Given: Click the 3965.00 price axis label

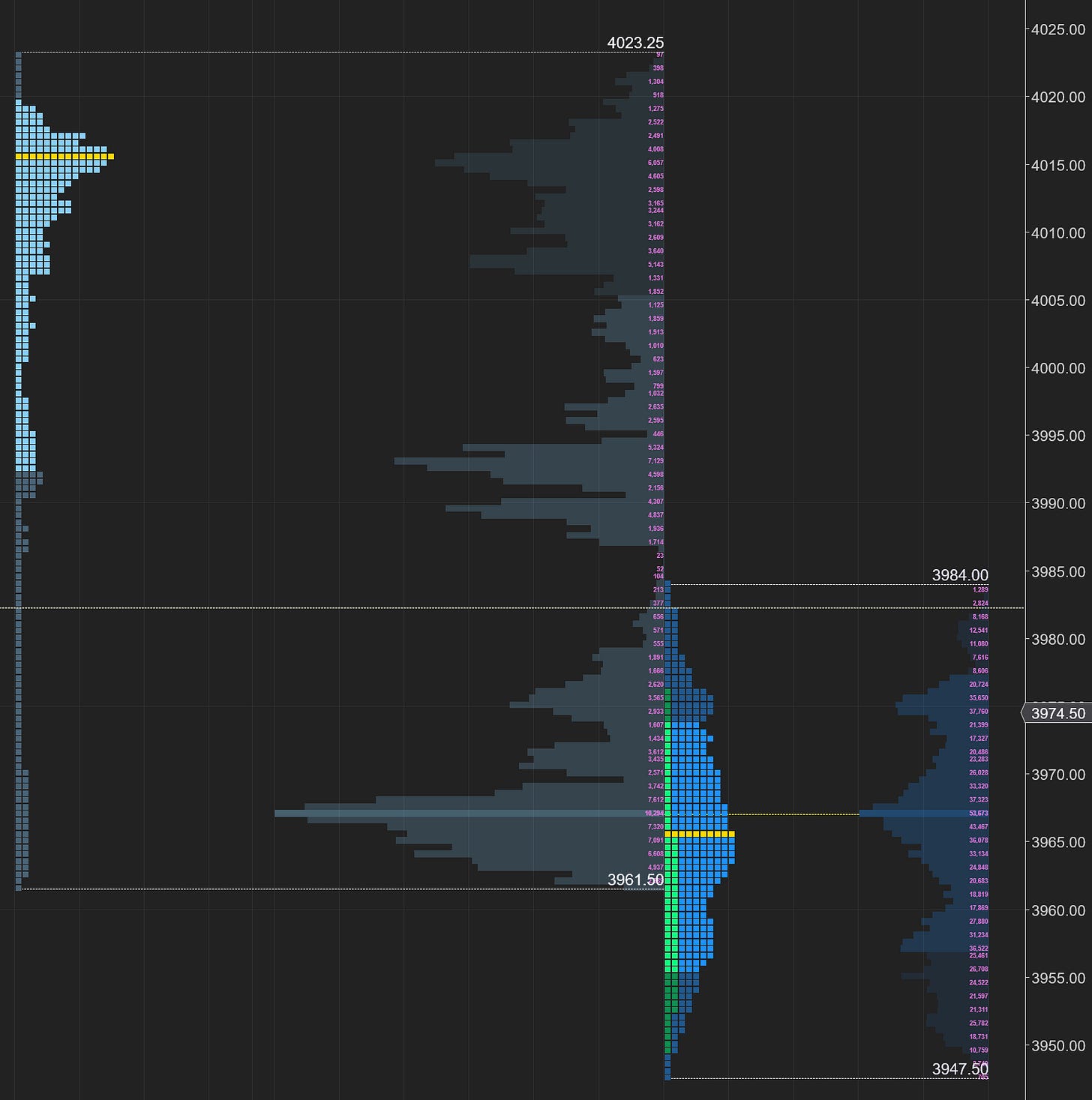Looking at the screenshot, I should tap(1058, 842).
